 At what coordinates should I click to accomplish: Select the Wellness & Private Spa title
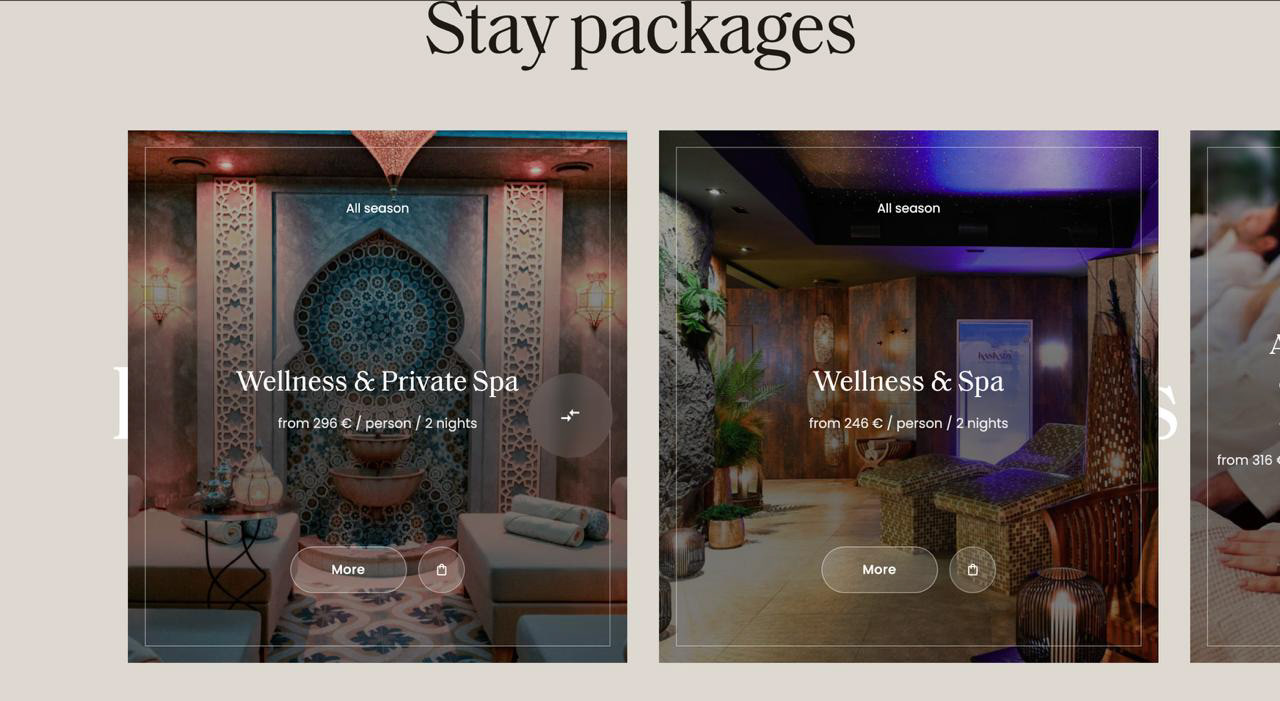coord(377,381)
